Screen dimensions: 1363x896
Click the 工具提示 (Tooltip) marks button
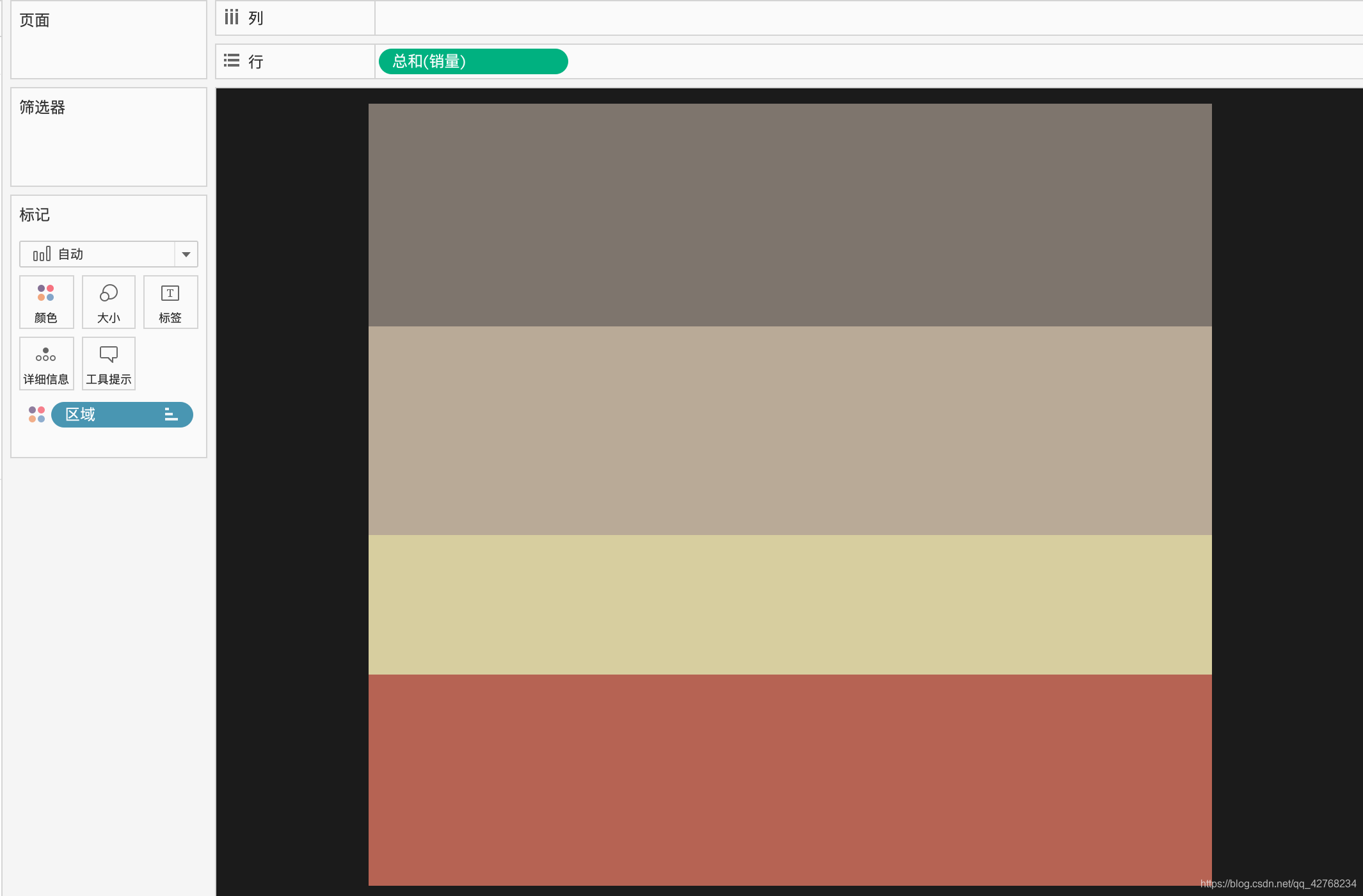[109, 364]
